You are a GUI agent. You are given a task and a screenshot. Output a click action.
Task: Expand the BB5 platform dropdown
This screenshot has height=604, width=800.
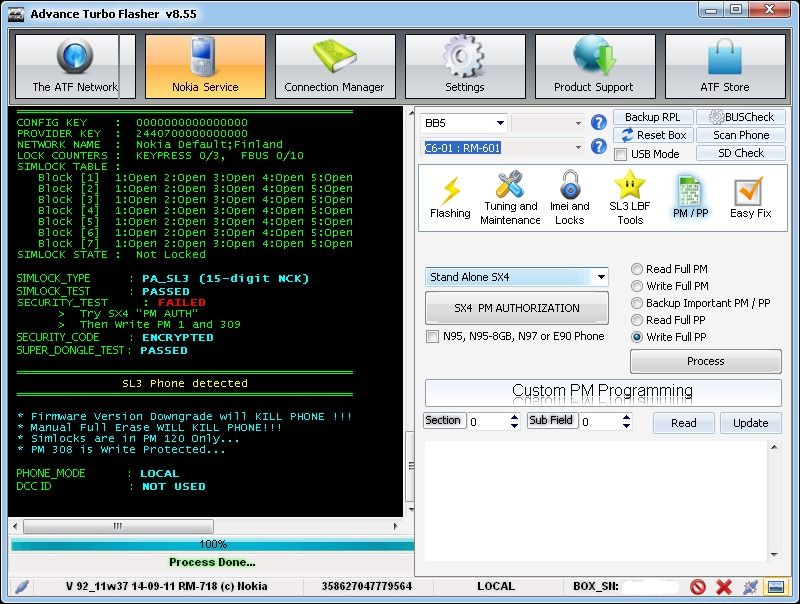point(500,123)
